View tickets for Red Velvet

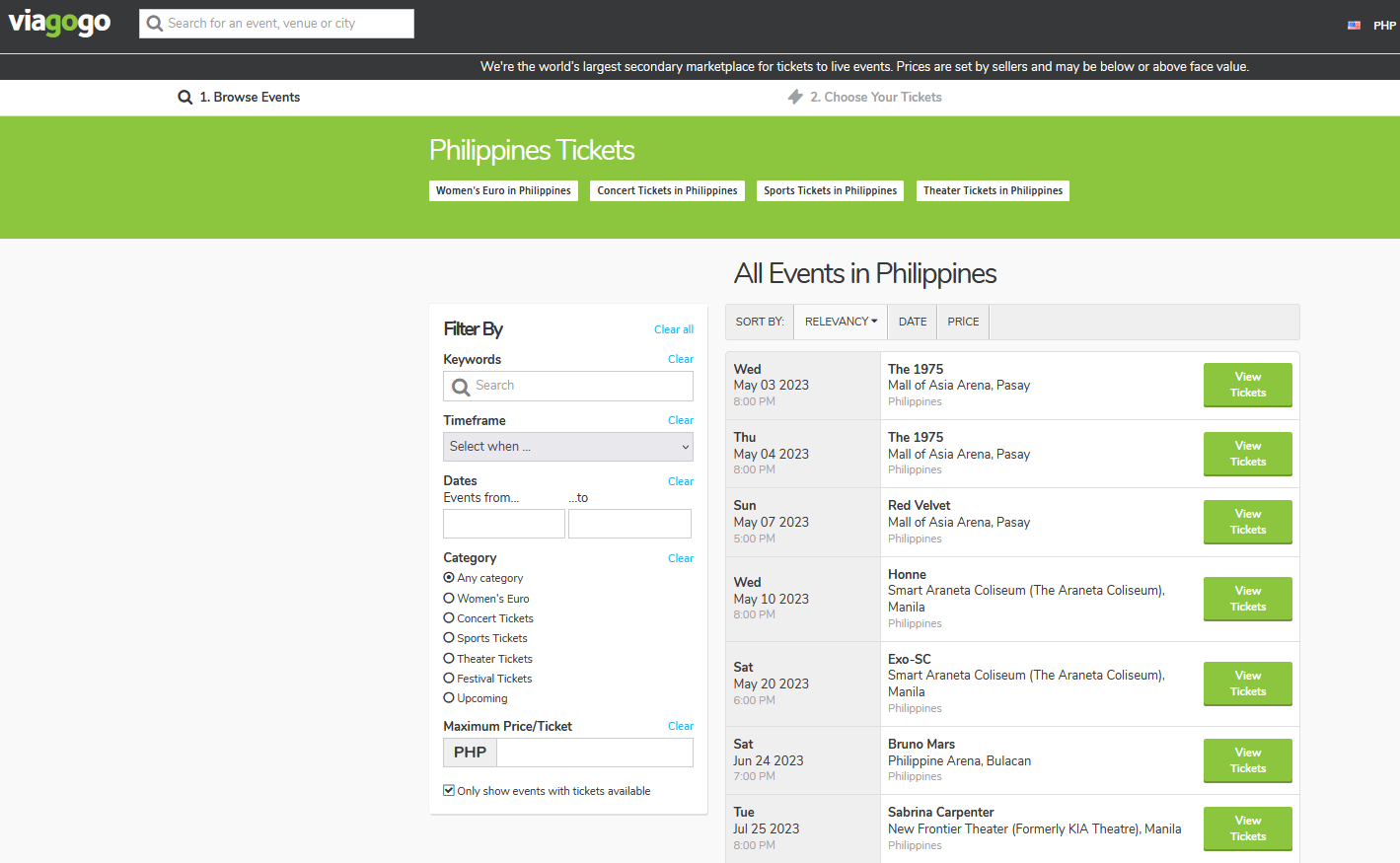[1247, 522]
